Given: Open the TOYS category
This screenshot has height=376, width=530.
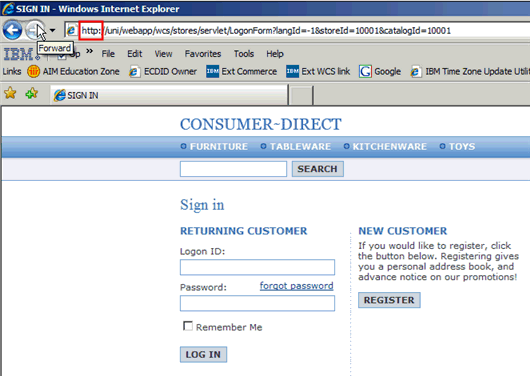Looking at the screenshot, I should click(x=462, y=146).
